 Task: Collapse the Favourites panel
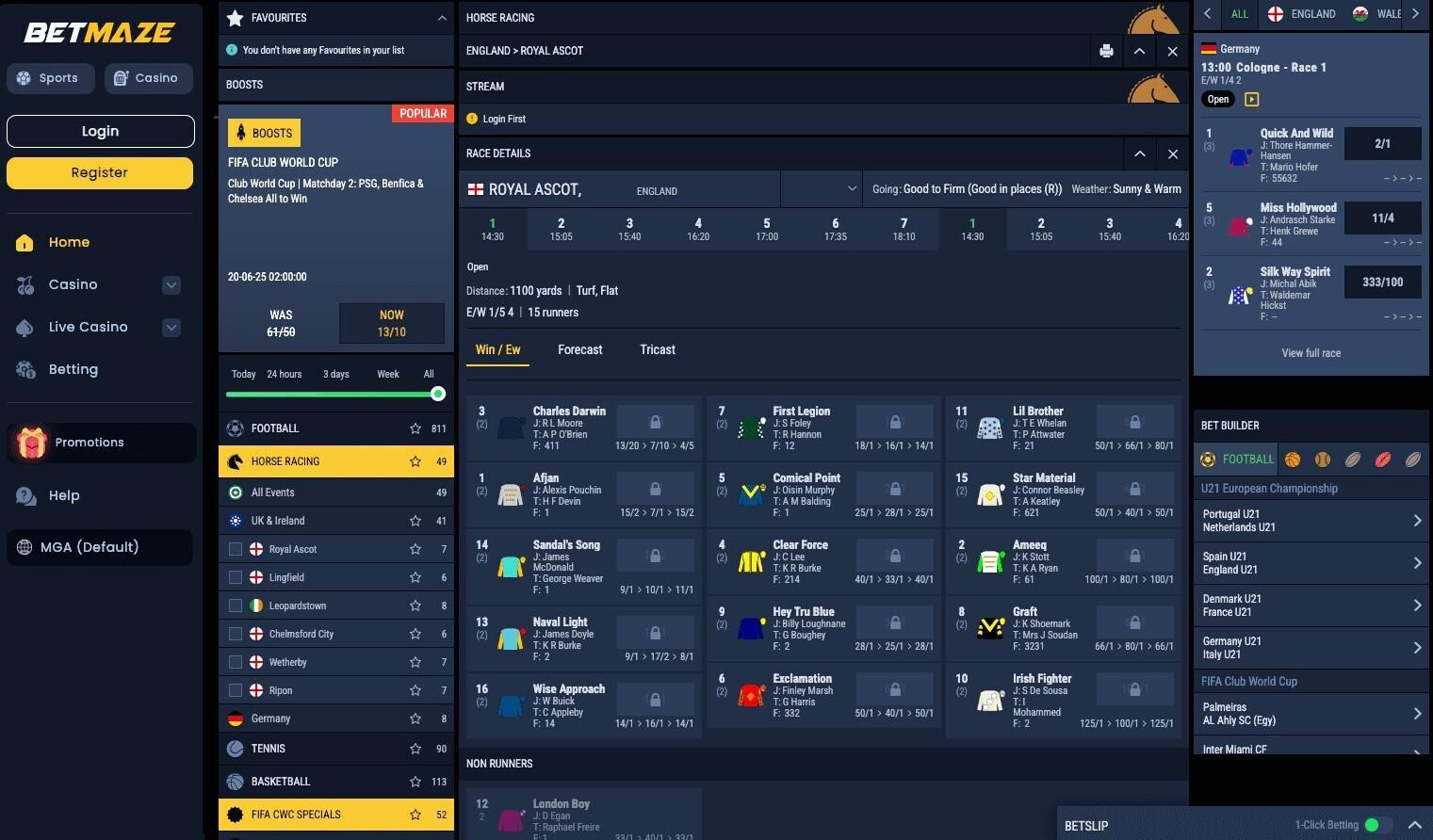pyautogui.click(x=442, y=18)
